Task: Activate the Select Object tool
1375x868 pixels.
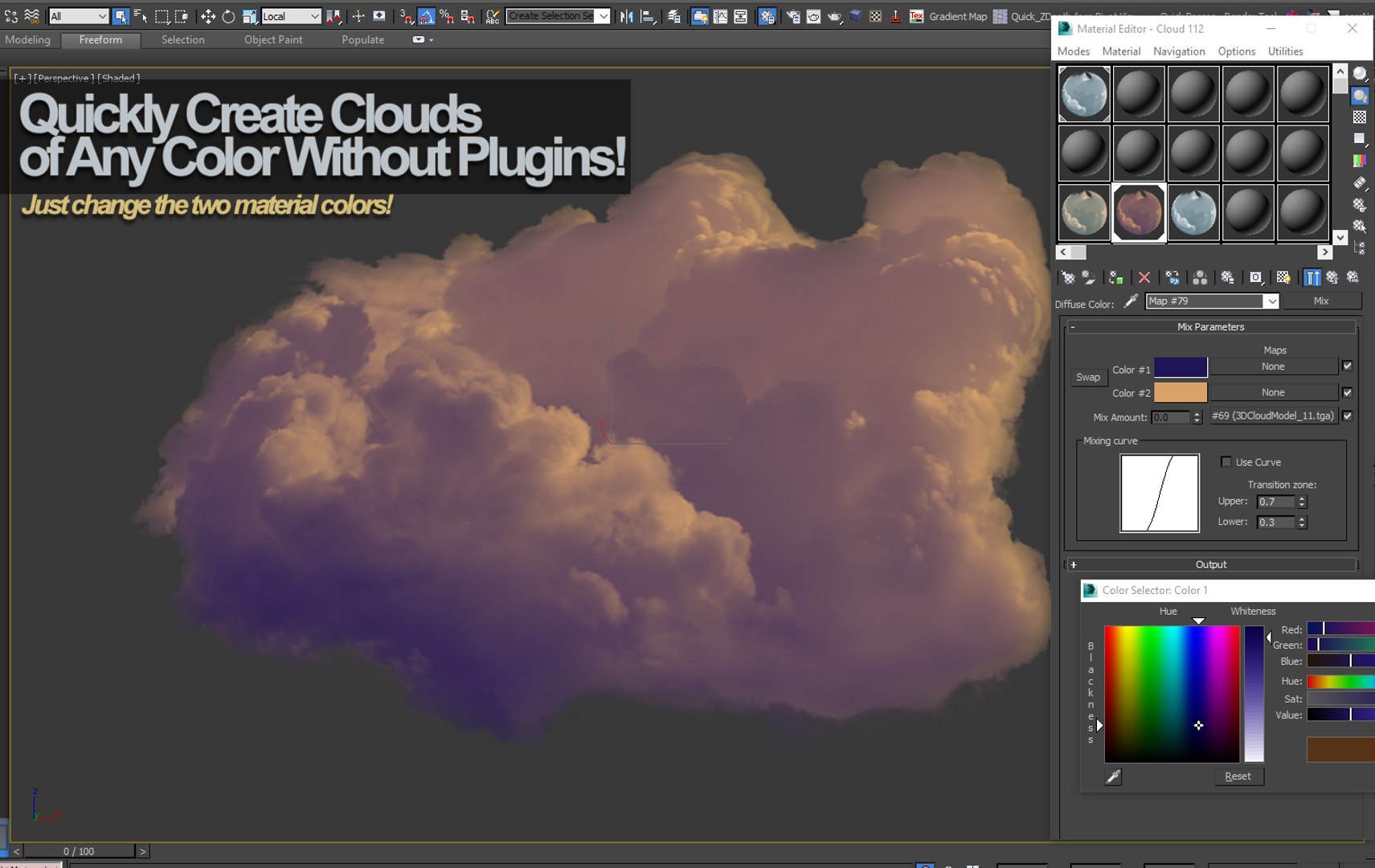Action: pyautogui.click(x=121, y=16)
